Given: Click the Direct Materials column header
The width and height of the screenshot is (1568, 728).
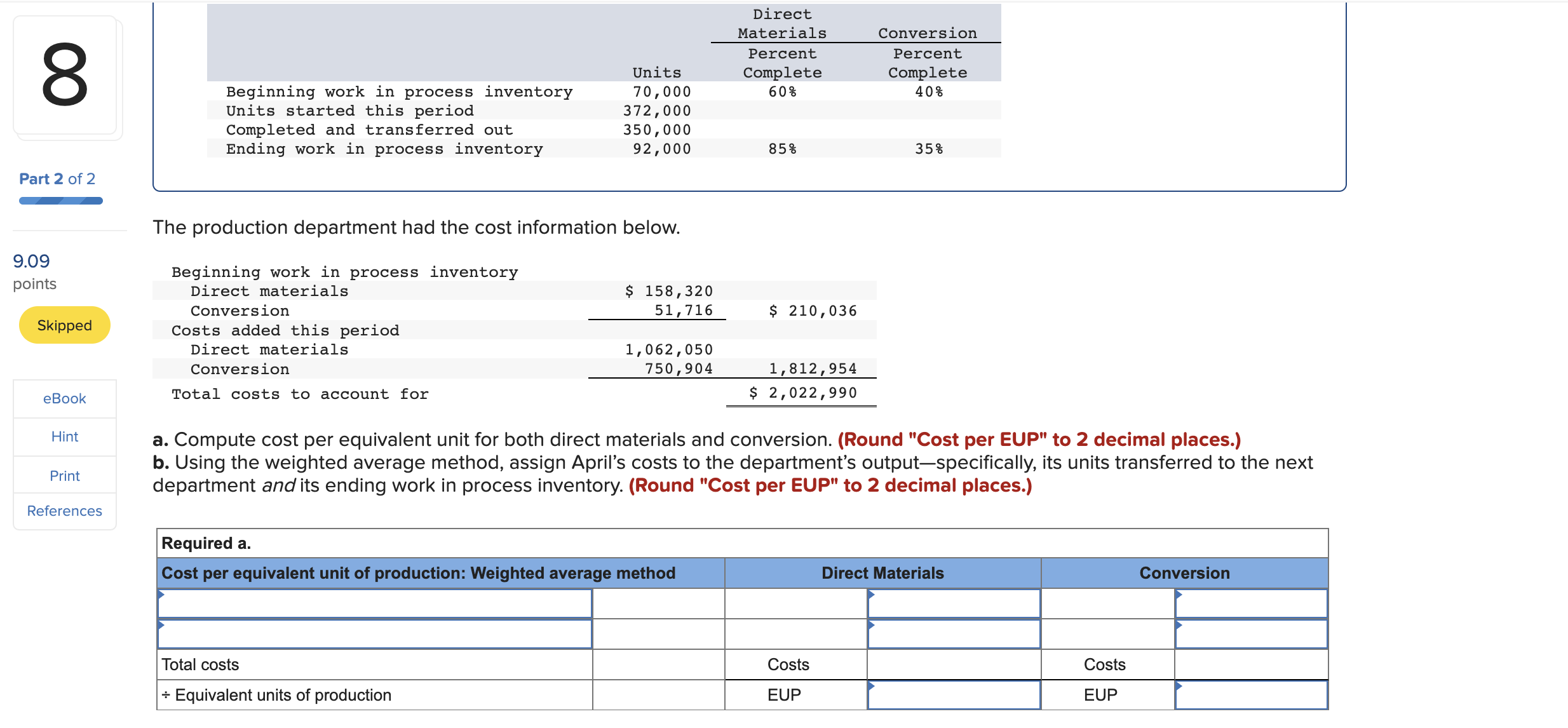Looking at the screenshot, I should (882, 572).
